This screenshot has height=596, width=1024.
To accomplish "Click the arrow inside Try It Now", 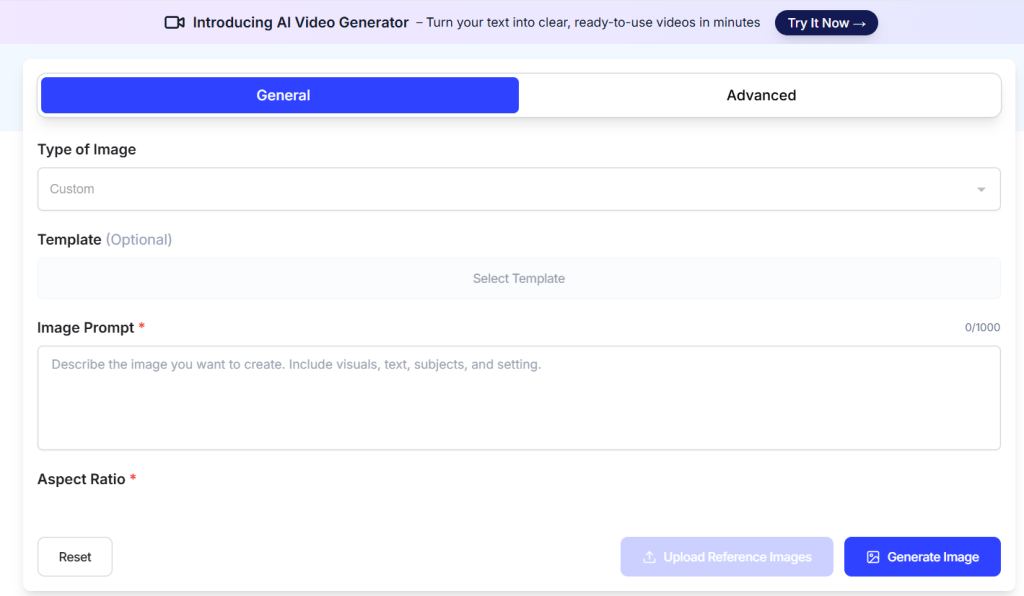I will [859, 23].
